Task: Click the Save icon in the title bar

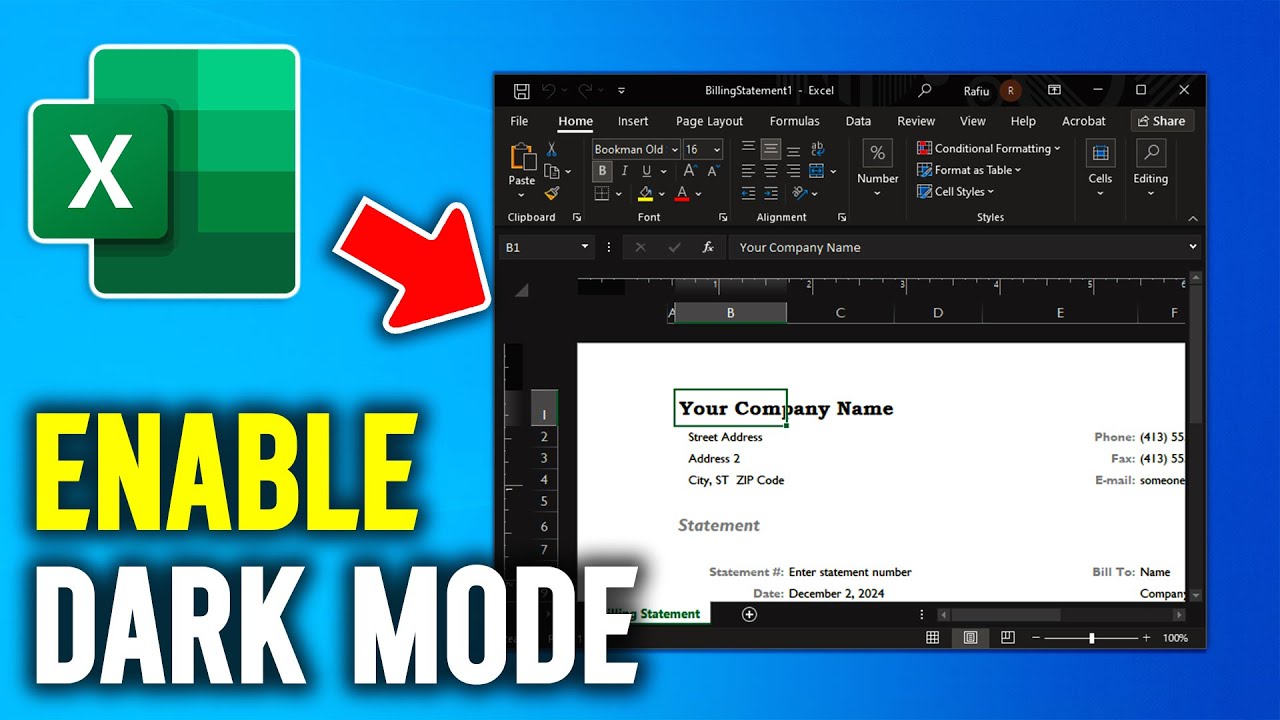Action: 521,91
